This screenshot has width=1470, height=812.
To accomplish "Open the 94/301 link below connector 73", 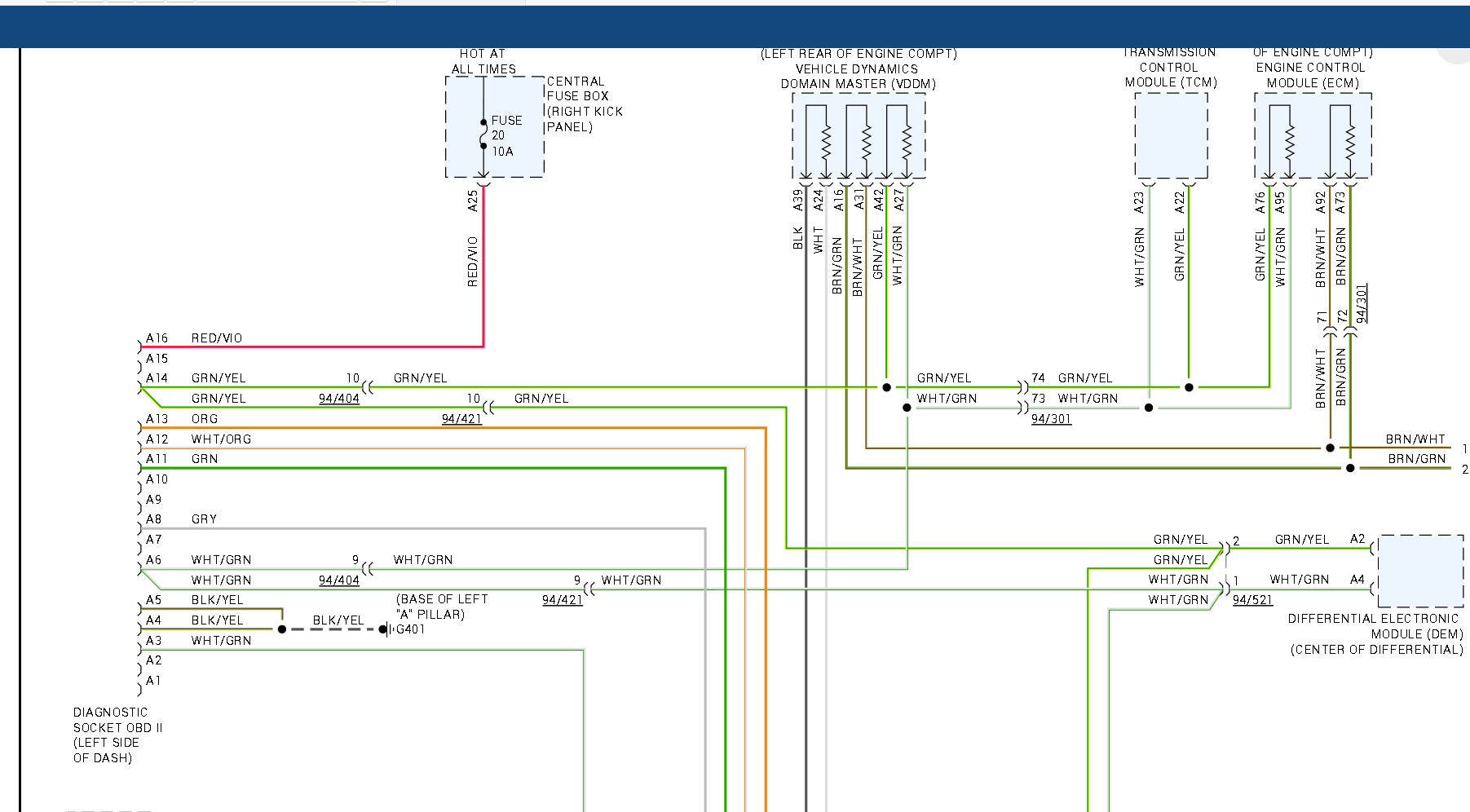I will 1051,419.
